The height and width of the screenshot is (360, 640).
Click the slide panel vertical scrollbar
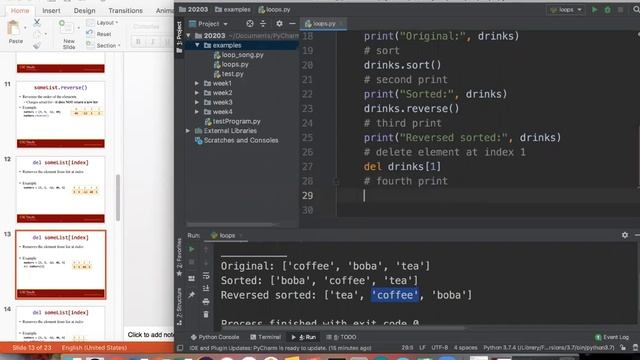(x=118, y=198)
